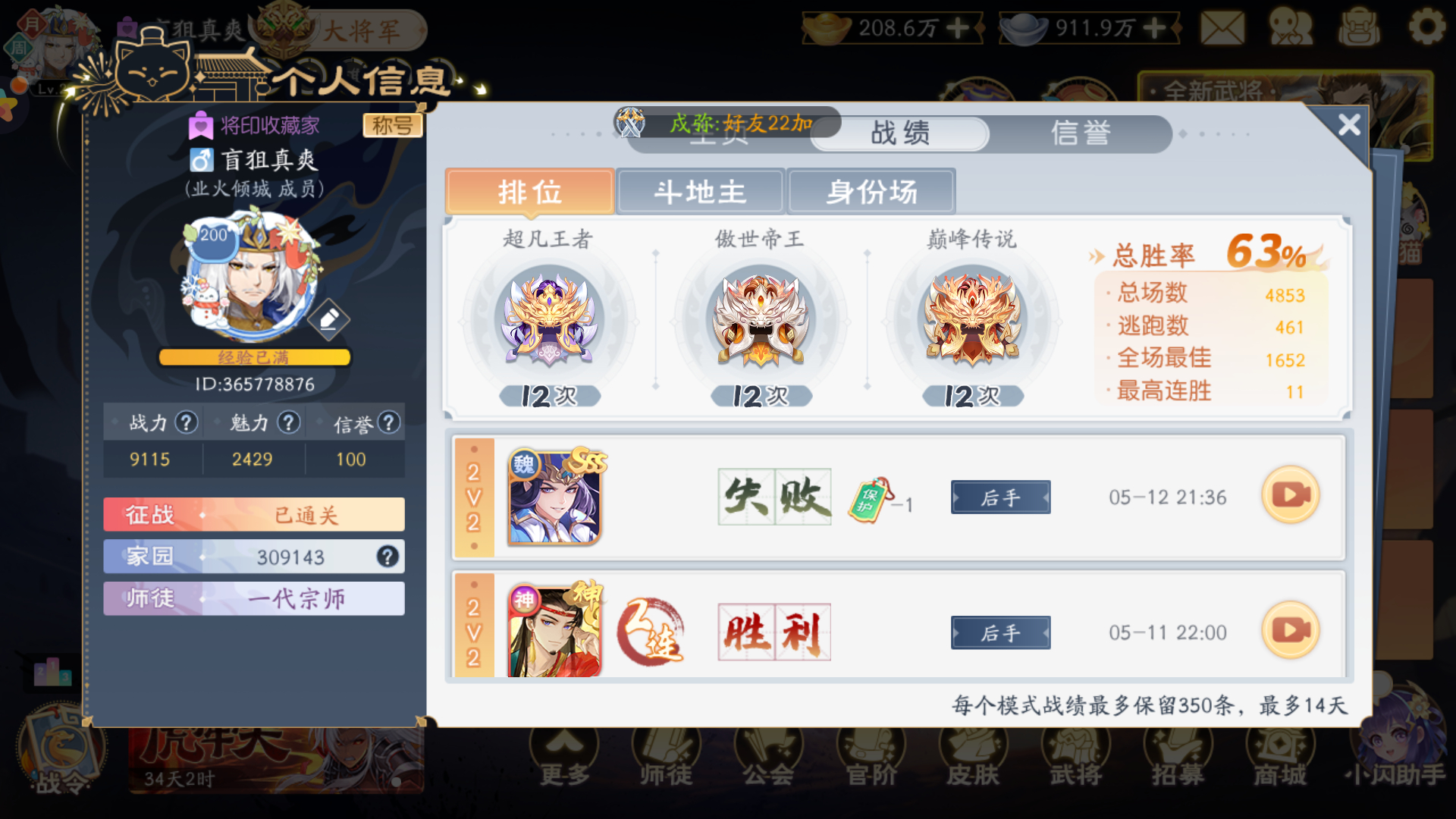
Task: Switch to the 斗地主 tab
Action: pos(700,192)
